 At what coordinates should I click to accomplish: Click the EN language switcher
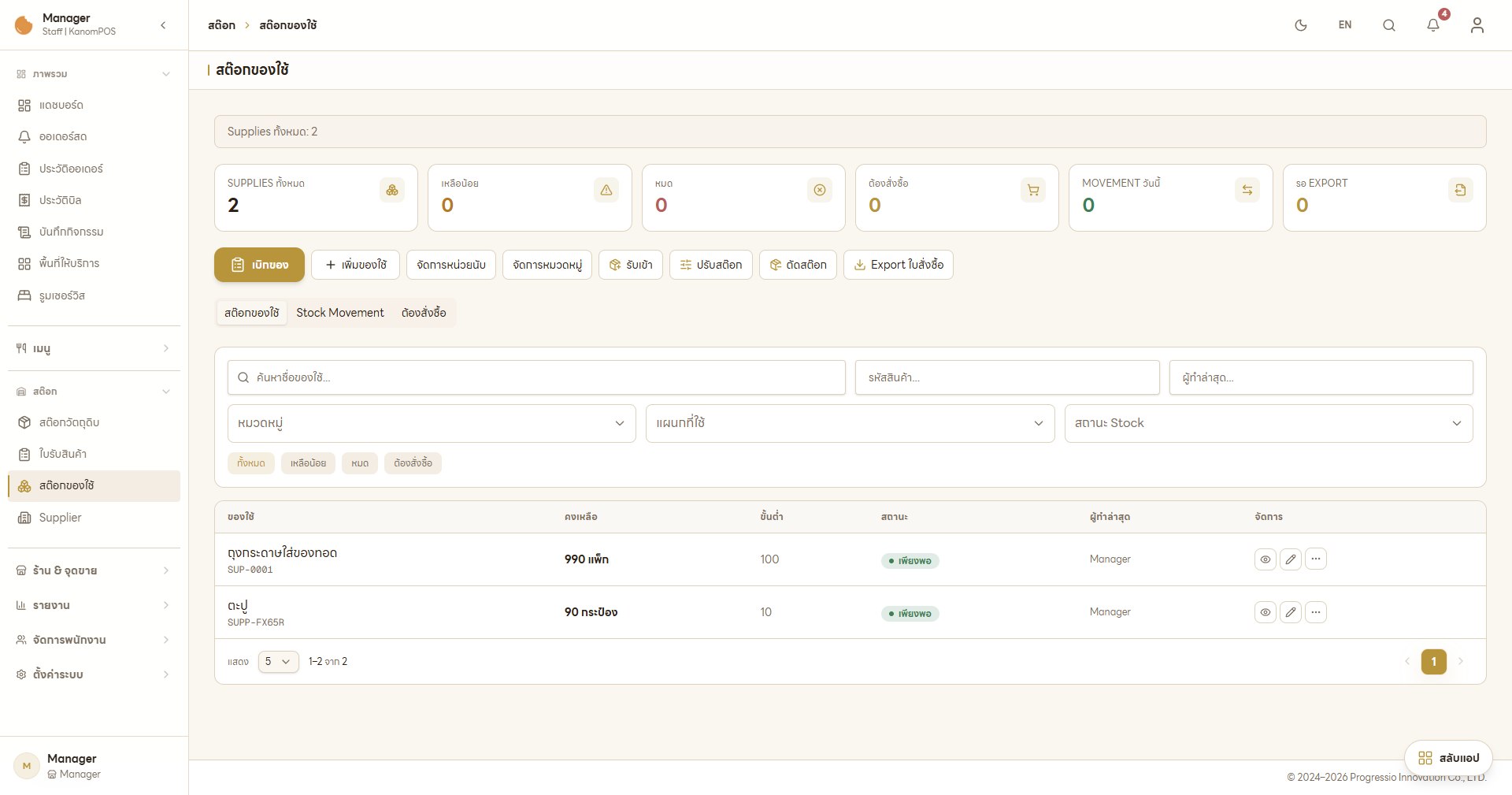pos(1345,25)
